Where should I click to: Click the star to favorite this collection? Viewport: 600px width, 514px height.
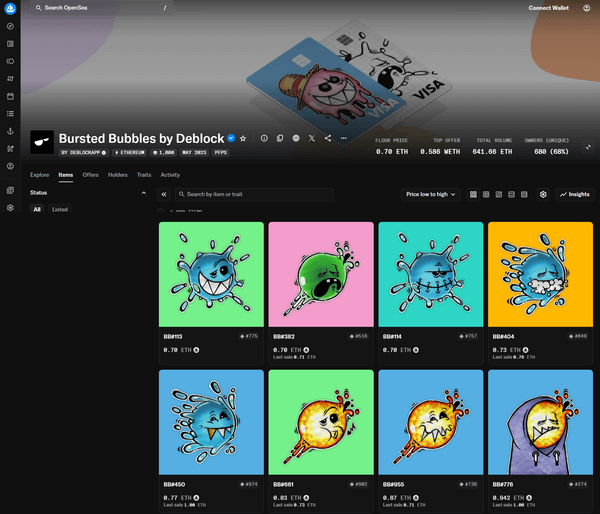click(x=243, y=138)
